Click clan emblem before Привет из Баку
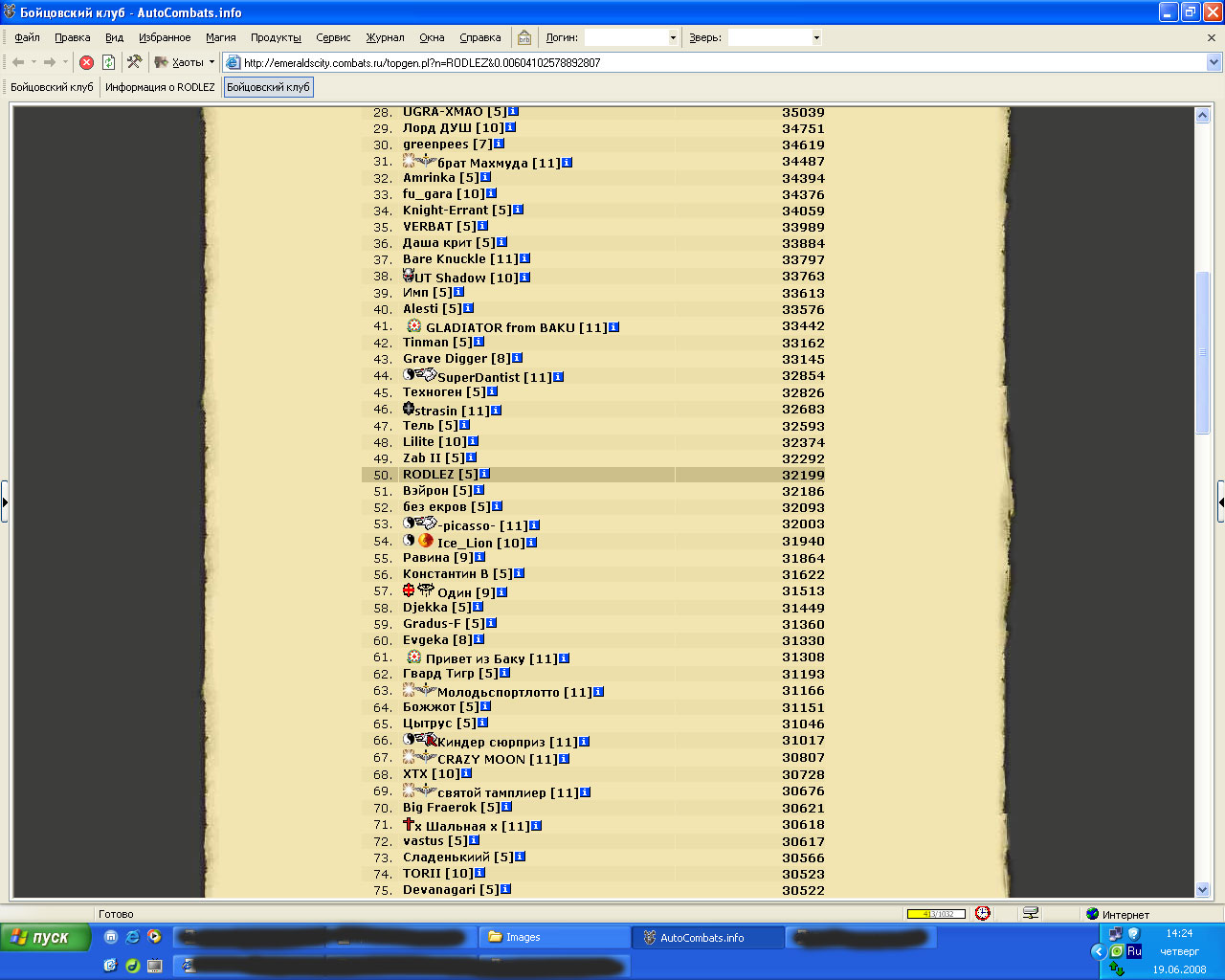The image size is (1225, 980). click(414, 657)
